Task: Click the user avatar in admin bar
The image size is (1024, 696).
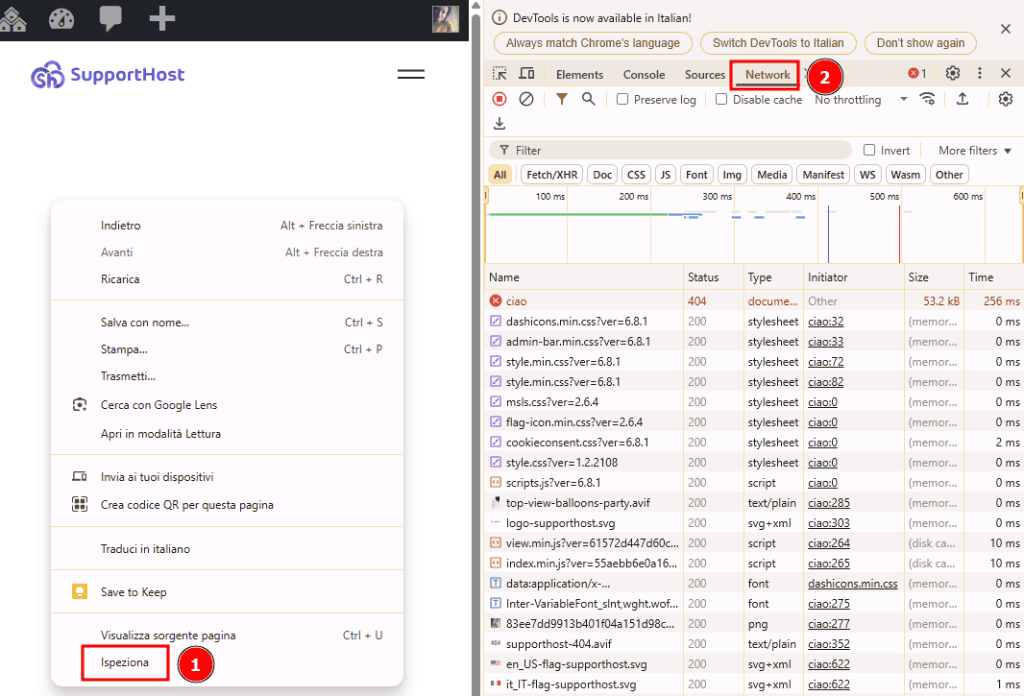Action: [x=445, y=19]
